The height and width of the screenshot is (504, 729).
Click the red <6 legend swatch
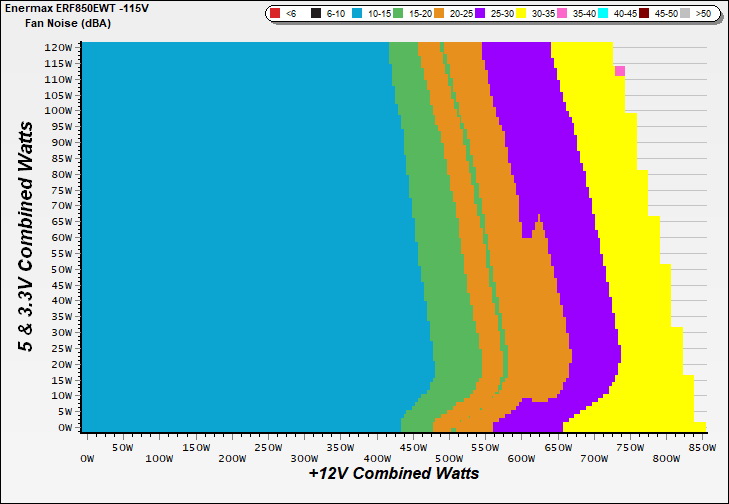click(x=275, y=14)
